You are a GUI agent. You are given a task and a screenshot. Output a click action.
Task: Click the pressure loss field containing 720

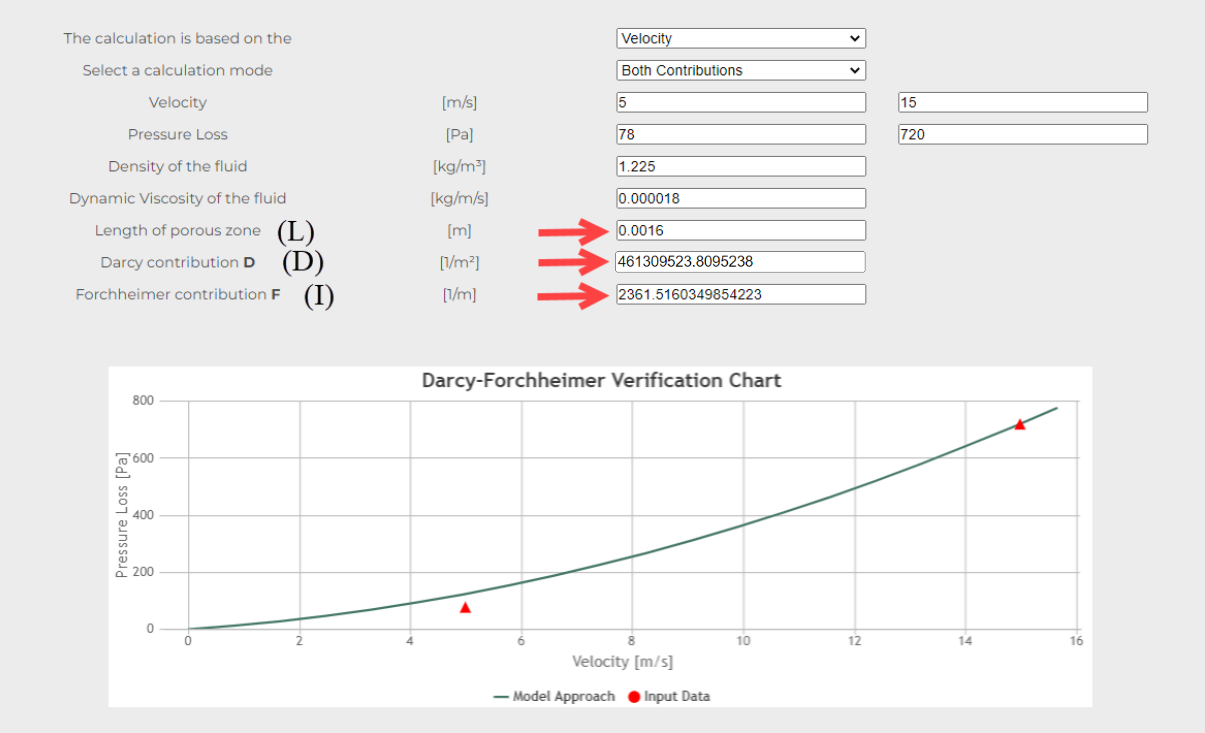coord(1022,134)
